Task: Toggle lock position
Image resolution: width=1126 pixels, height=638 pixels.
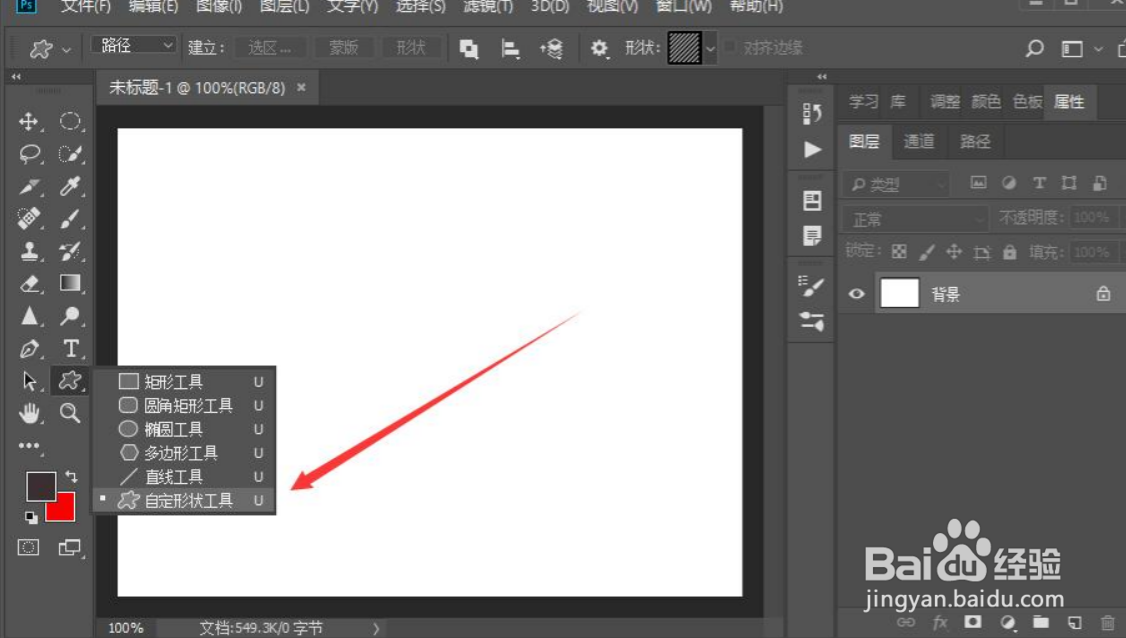Action: coord(954,251)
